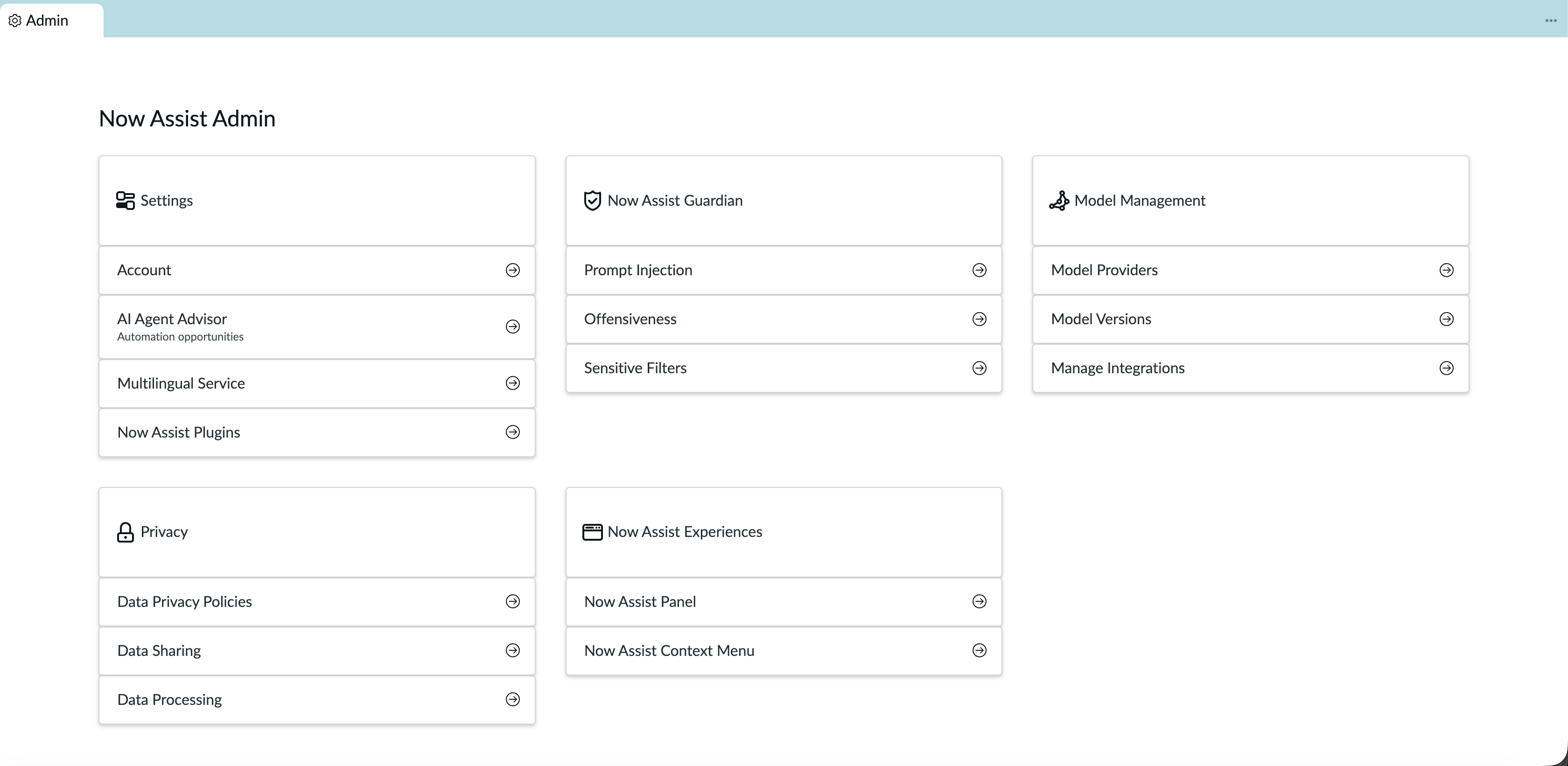
Task: Open Multilingual Service settings
Action: pos(316,383)
